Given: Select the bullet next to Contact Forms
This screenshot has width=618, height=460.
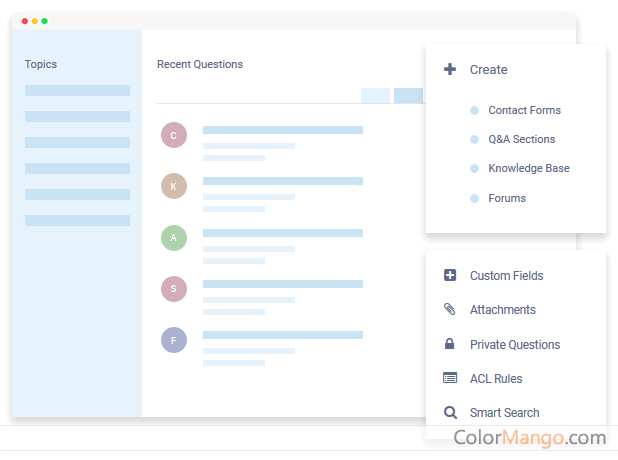Looking at the screenshot, I should tap(474, 111).
